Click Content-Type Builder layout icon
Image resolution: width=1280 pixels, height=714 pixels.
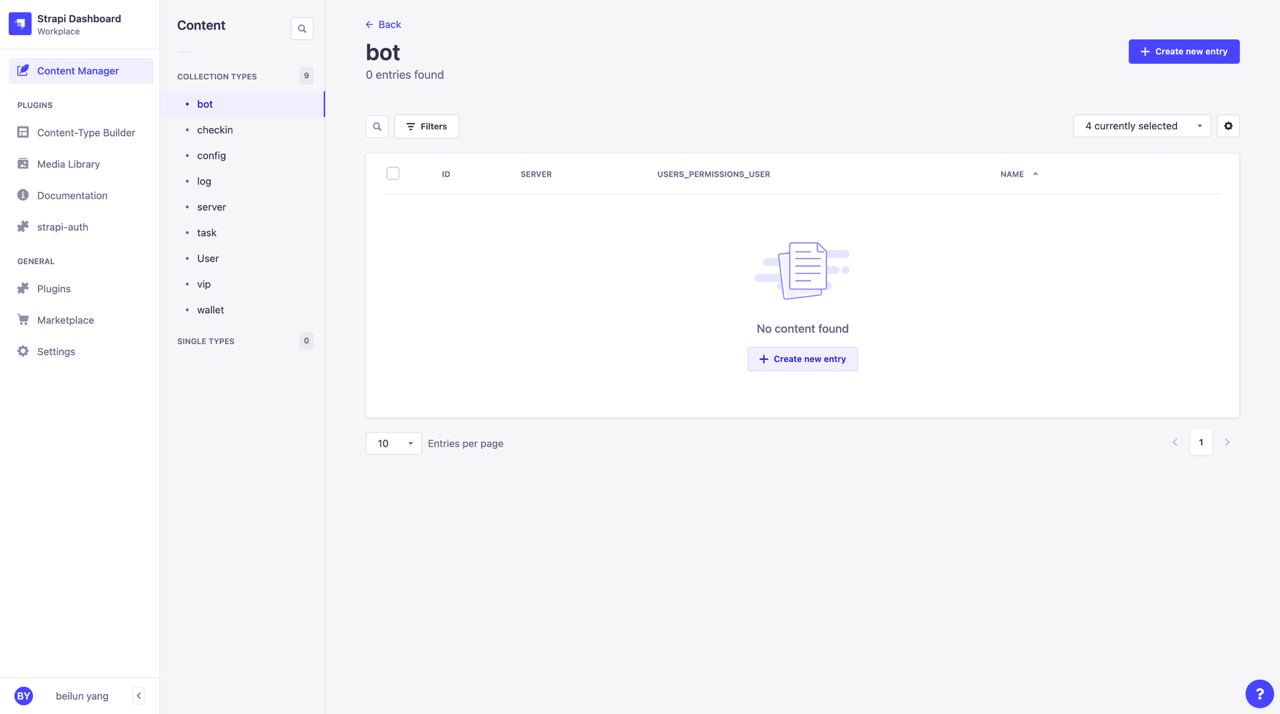(x=23, y=132)
